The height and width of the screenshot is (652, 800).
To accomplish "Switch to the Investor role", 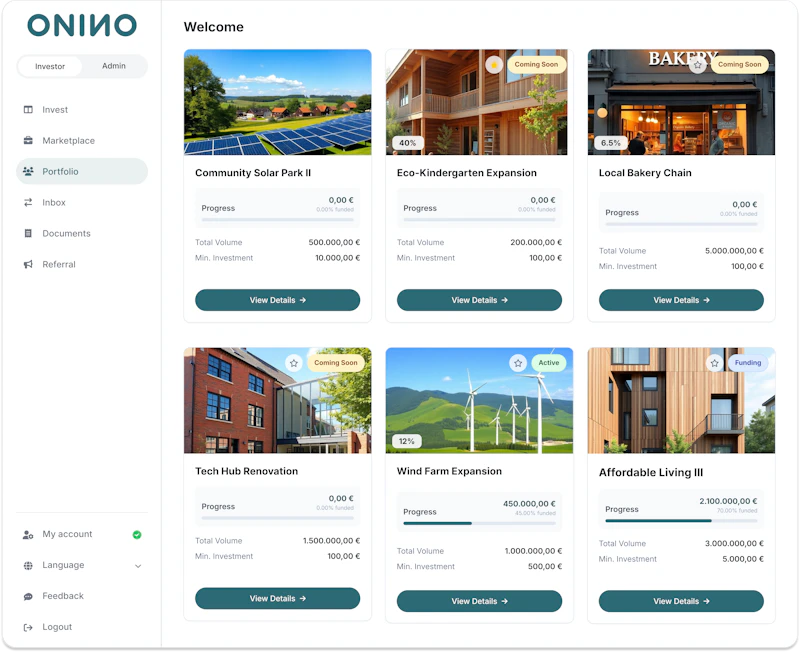I will [50, 66].
